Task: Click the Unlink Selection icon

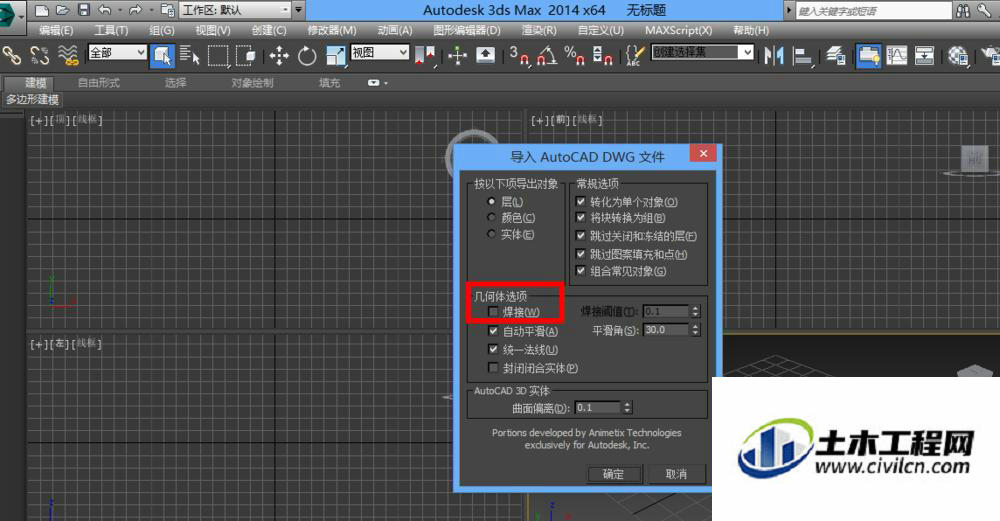Action: coord(40,55)
